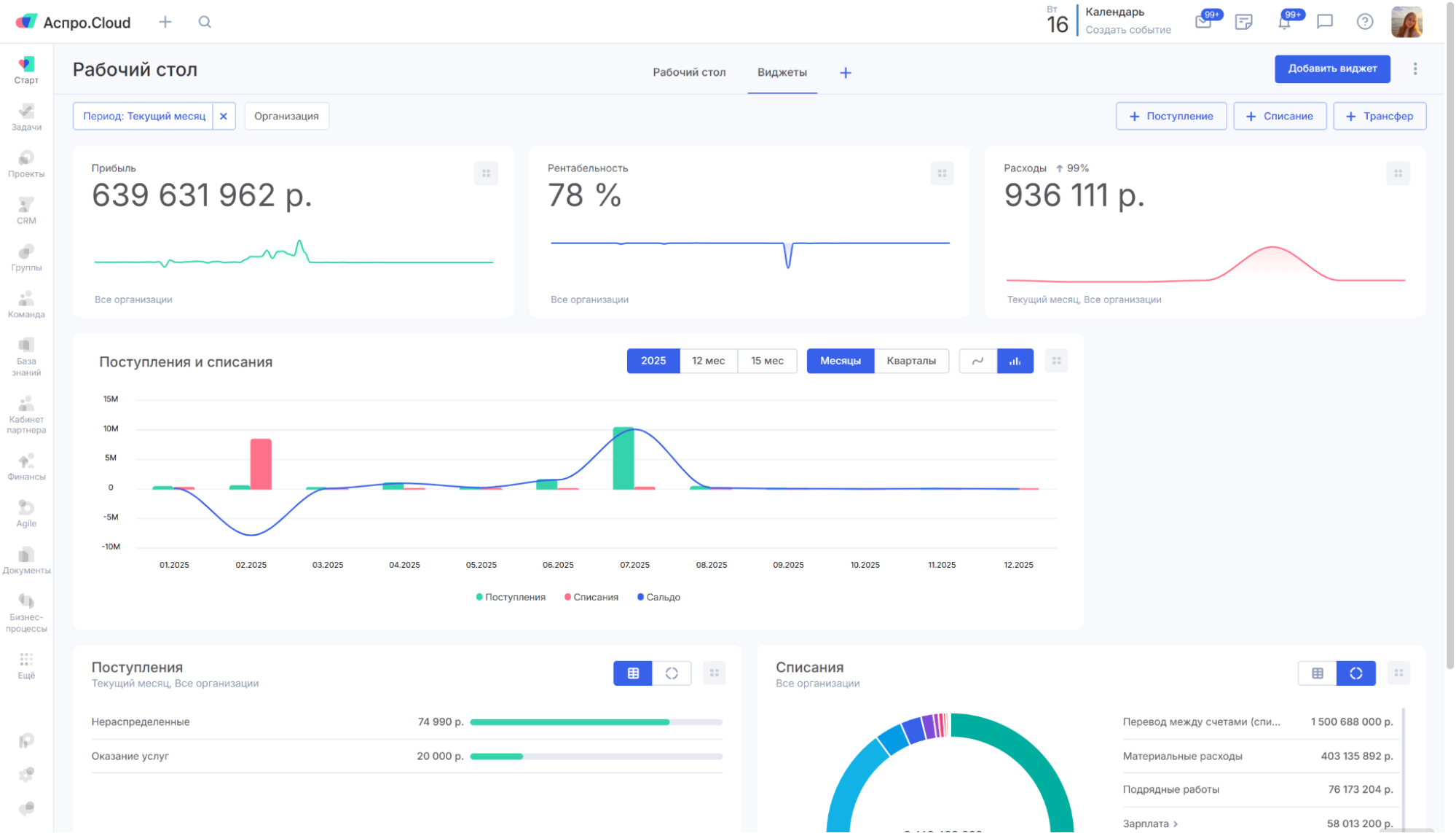Click the Списание button
The height and width of the screenshot is (833, 1456).
1280,116
